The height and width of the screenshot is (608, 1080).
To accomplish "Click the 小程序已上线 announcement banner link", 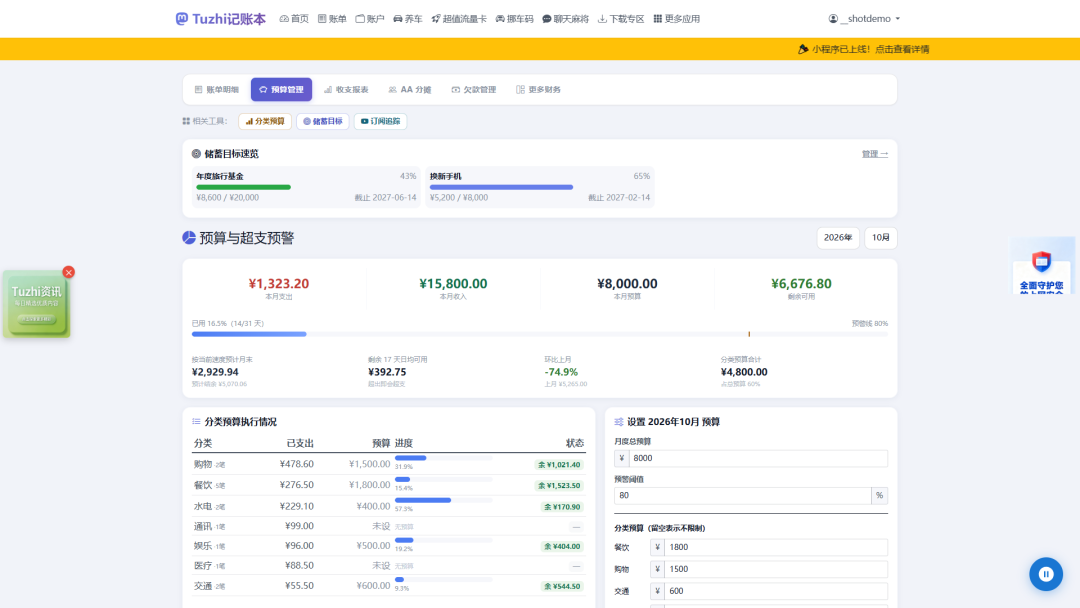I will pos(864,49).
